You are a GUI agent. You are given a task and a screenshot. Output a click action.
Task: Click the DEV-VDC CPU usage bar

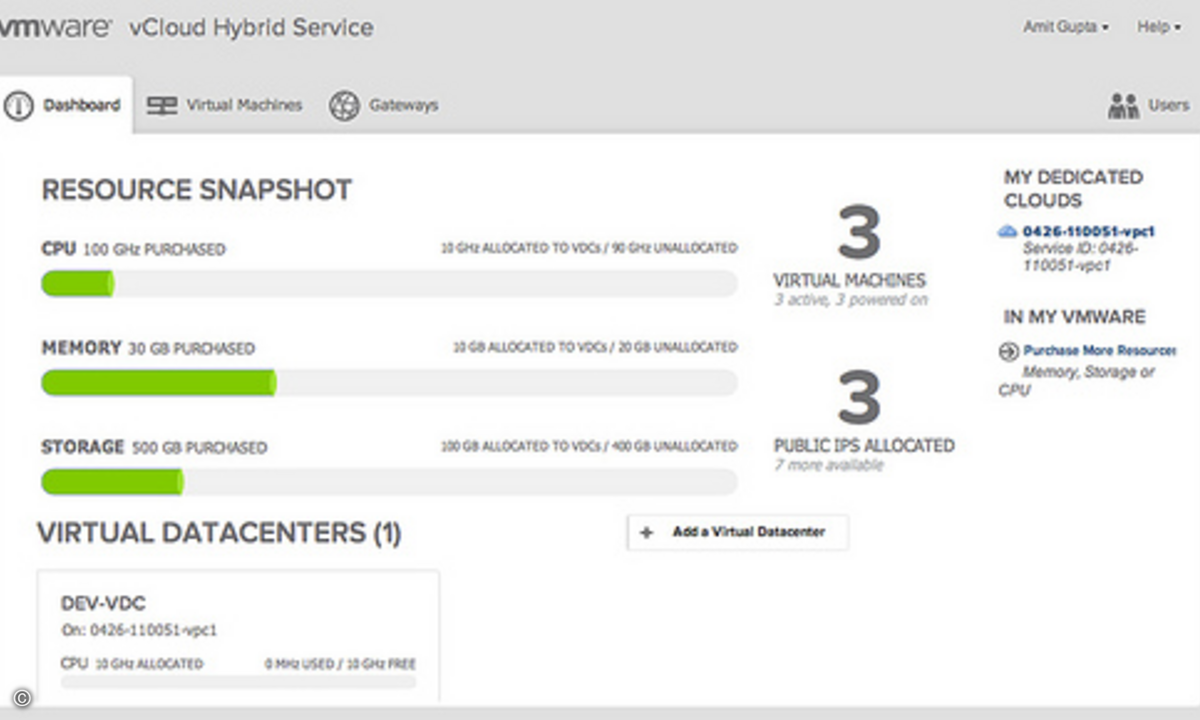238,682
